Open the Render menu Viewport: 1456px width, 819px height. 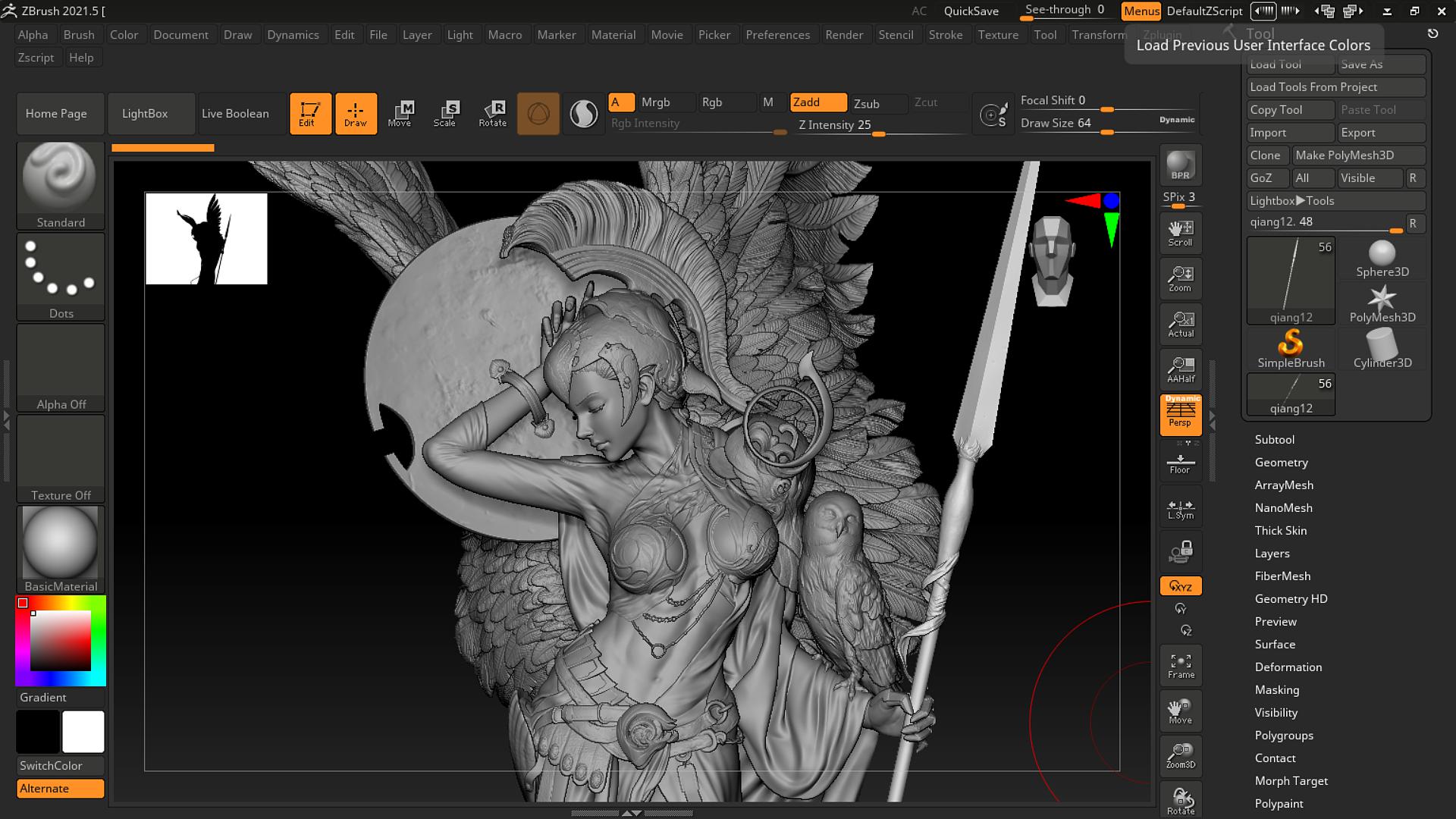(x=844, y=35)
